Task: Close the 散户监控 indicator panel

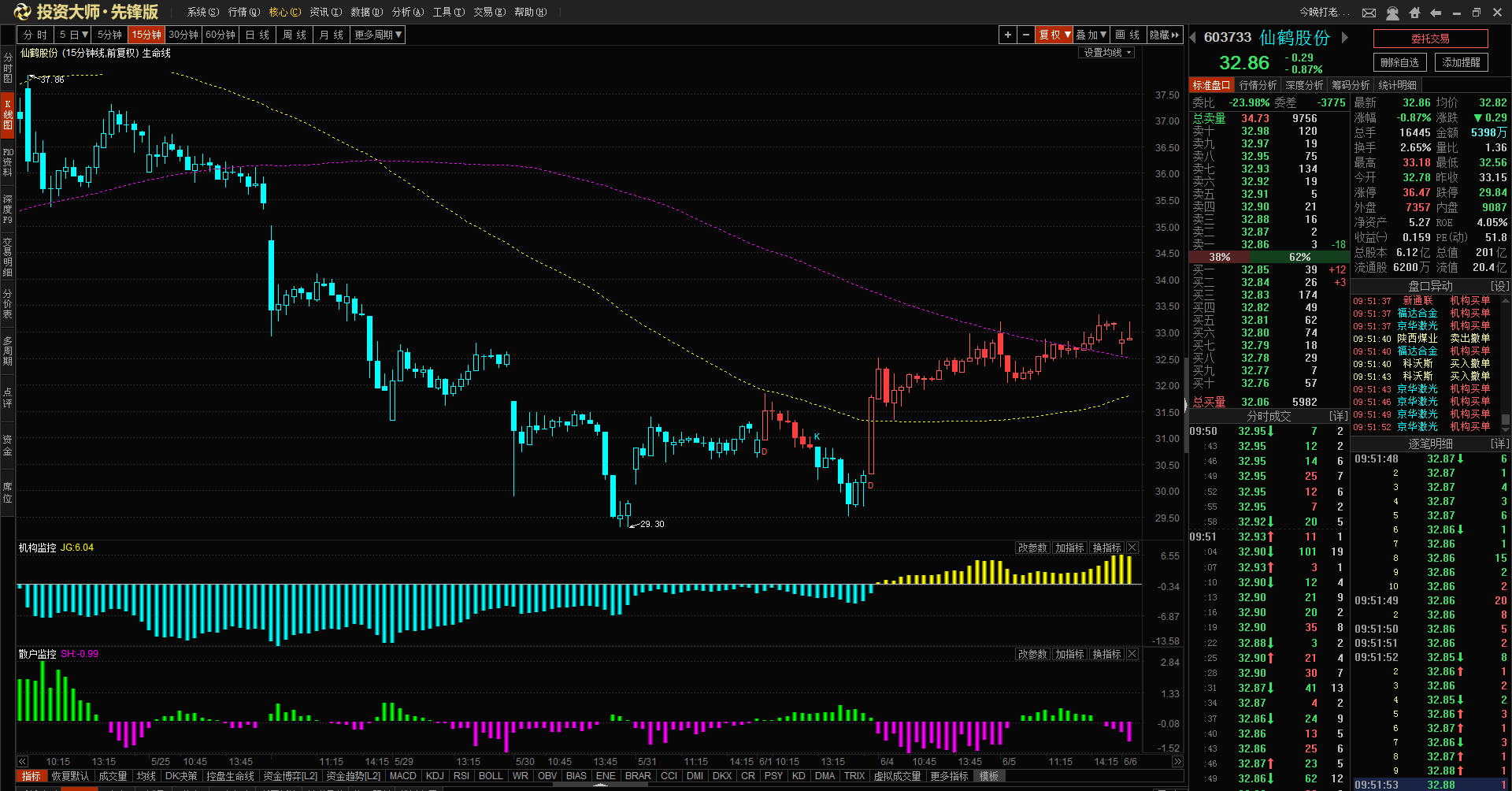Action: click(1132, 654)
